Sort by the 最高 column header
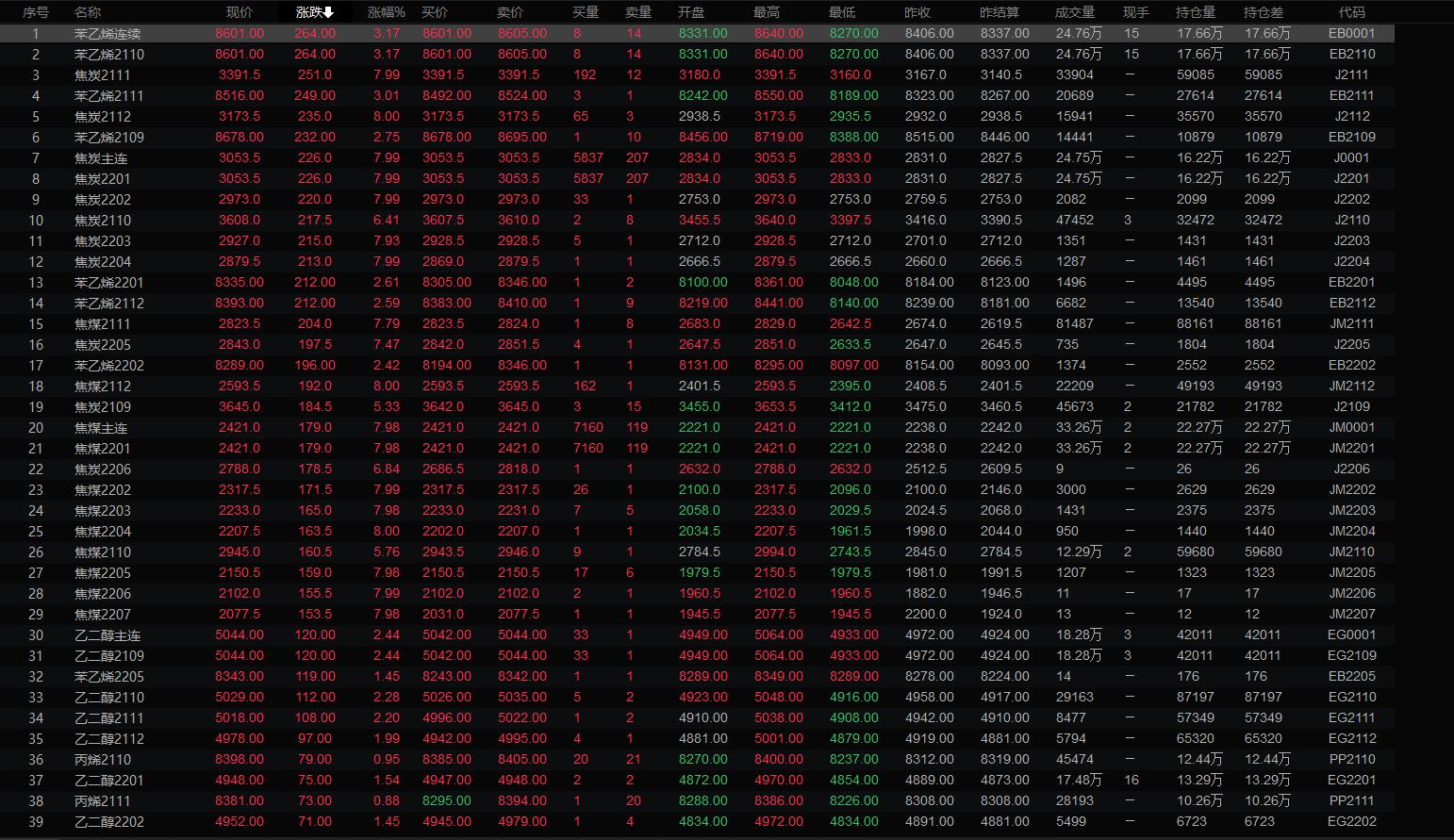 [x=767, y=12]
